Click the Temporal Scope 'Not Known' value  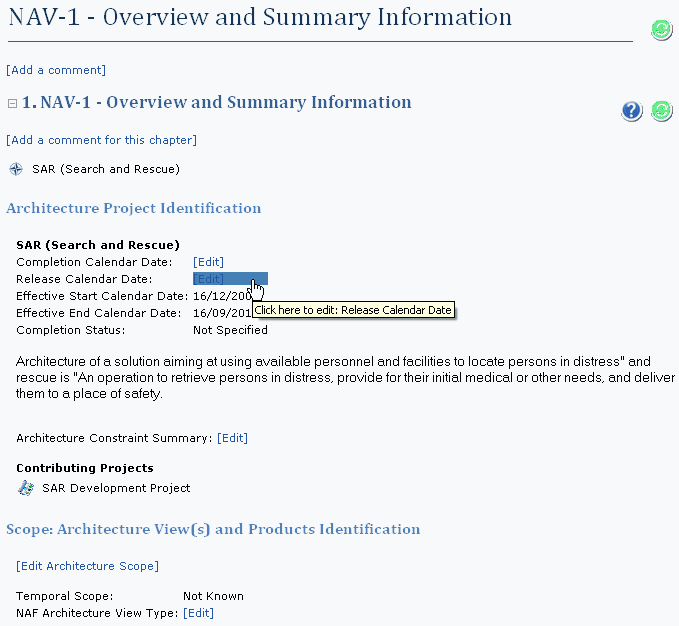[x=213, y=596]
